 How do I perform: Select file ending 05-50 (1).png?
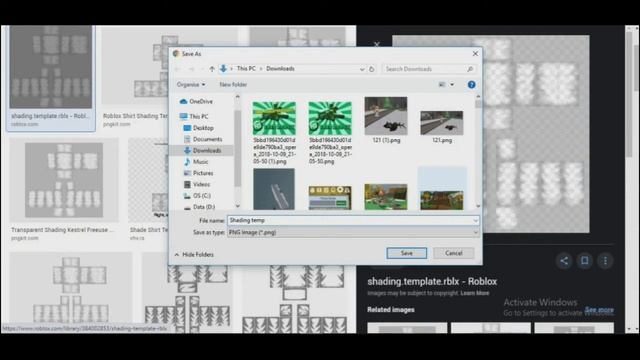coord(274,118)
